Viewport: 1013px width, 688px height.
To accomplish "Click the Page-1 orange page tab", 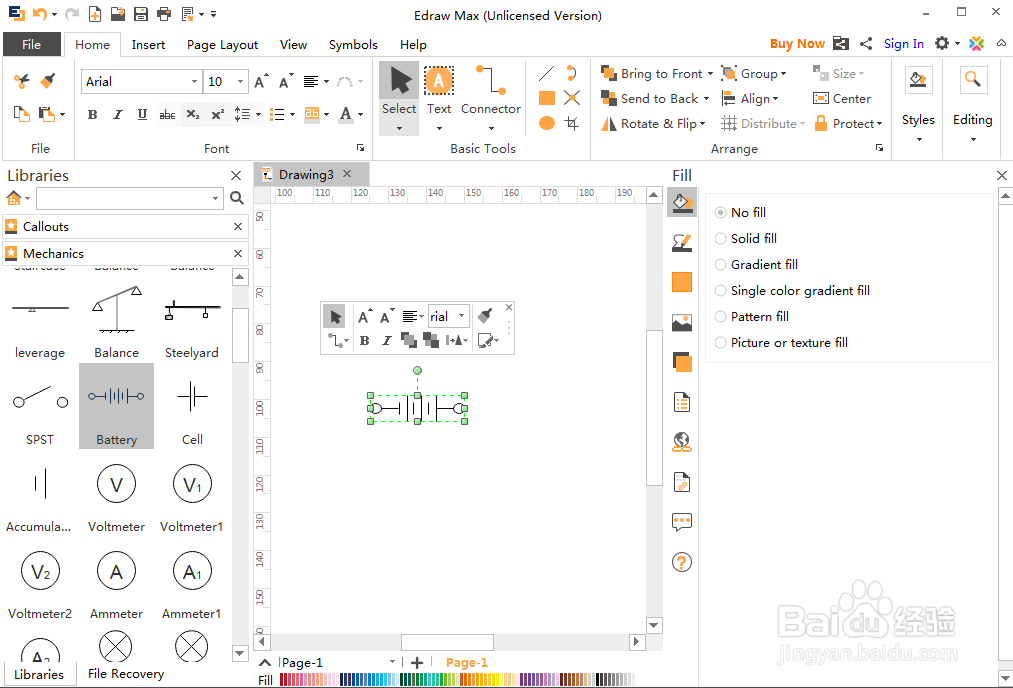I will pyautogui.click(x=466, y=663).
